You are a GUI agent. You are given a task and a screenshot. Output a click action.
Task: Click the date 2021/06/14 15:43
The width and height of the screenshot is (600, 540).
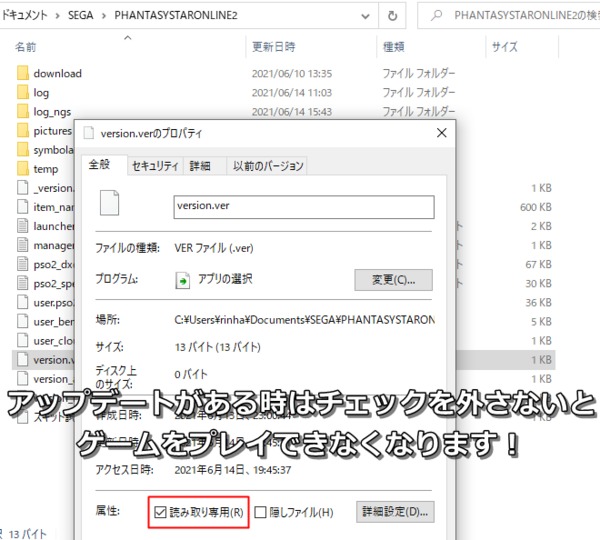(292, 112)
